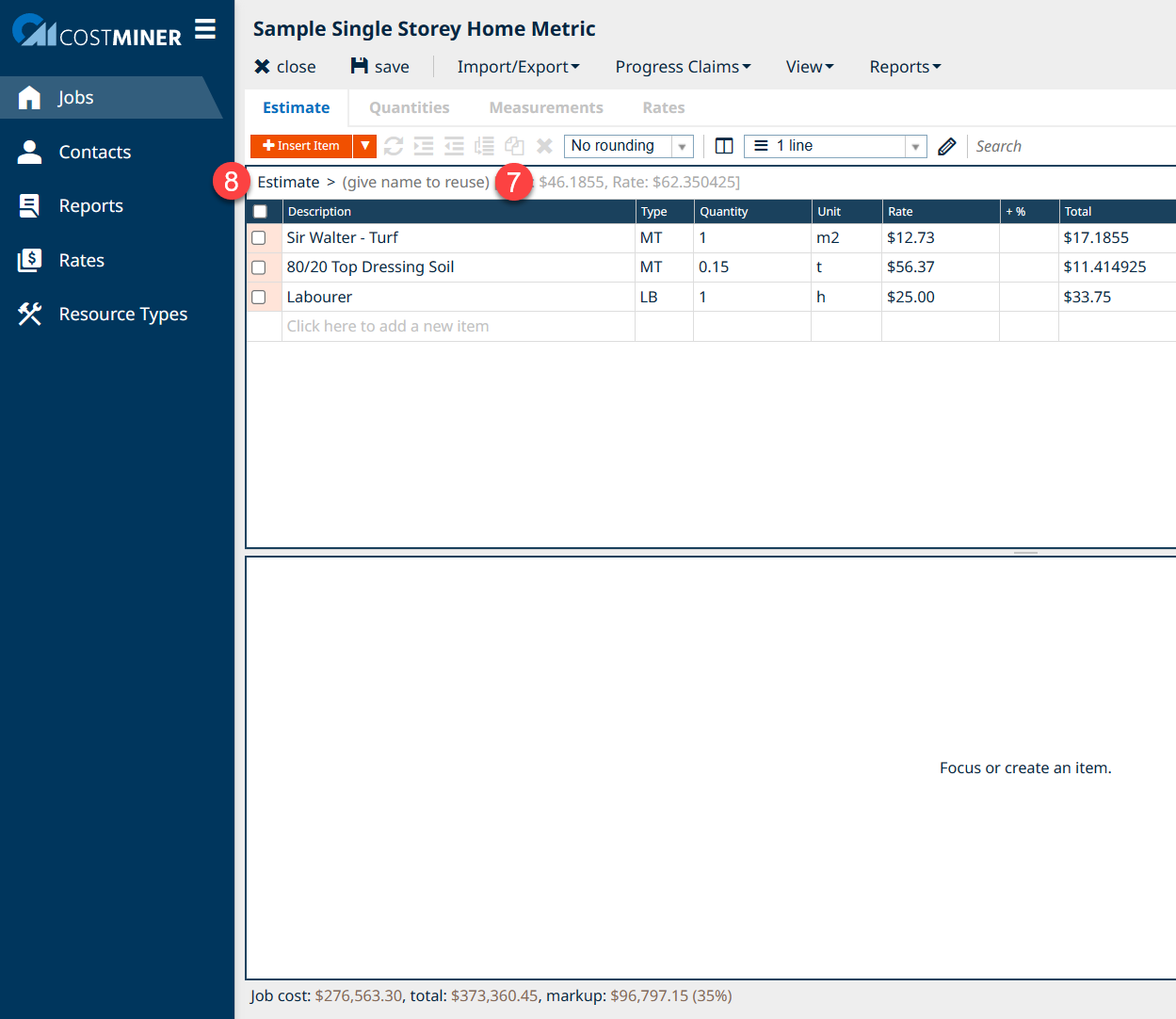Viewport: 1176px width, 1019px height.
Task: Click the Insert Item button
Action: click(x=301, y=146)
